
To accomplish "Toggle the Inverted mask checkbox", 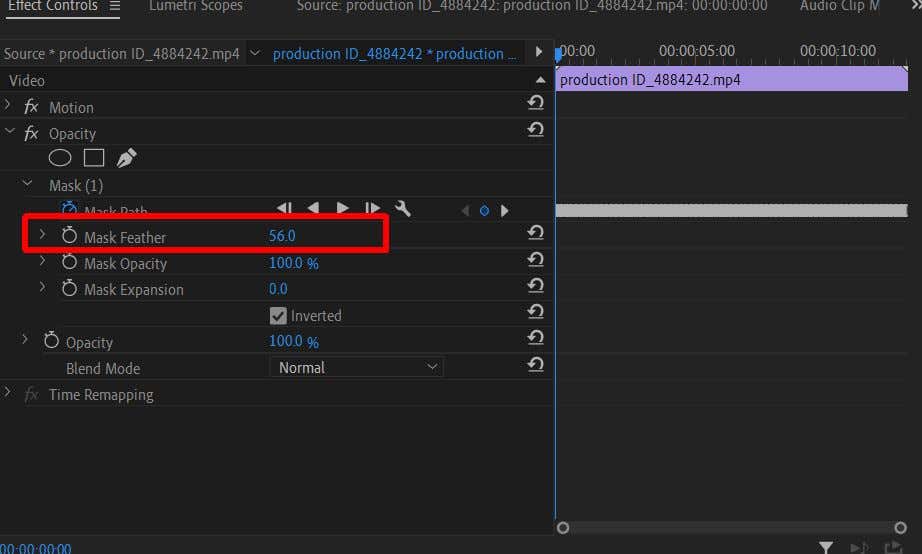I will pyautogui.click(x=278, y=315).
